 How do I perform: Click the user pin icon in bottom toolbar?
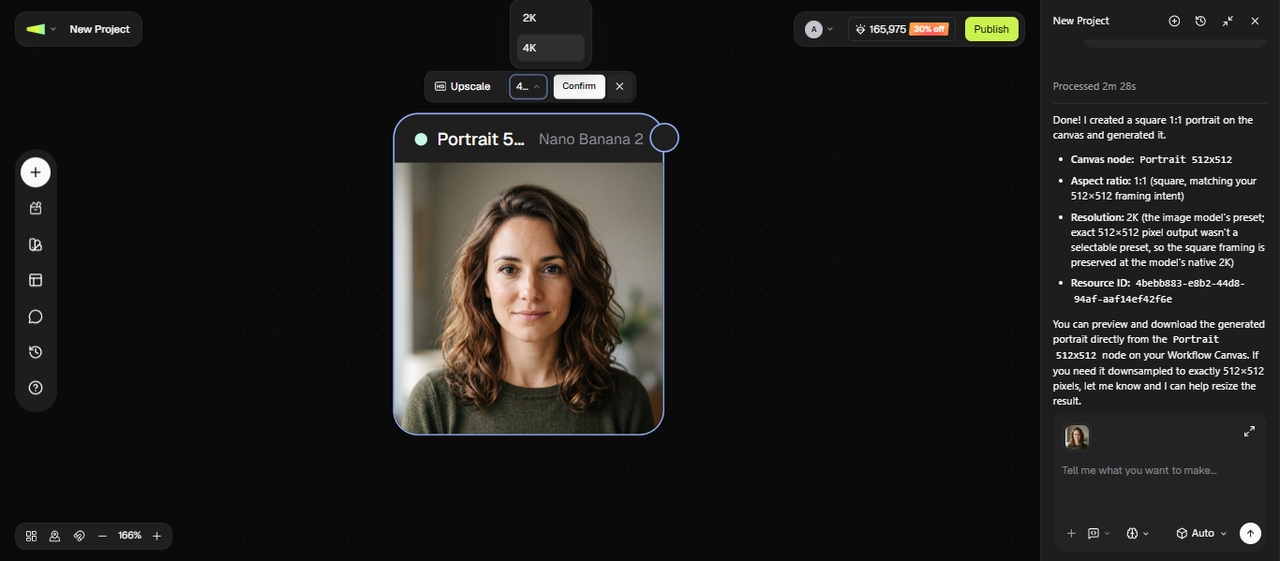(55, 536)
